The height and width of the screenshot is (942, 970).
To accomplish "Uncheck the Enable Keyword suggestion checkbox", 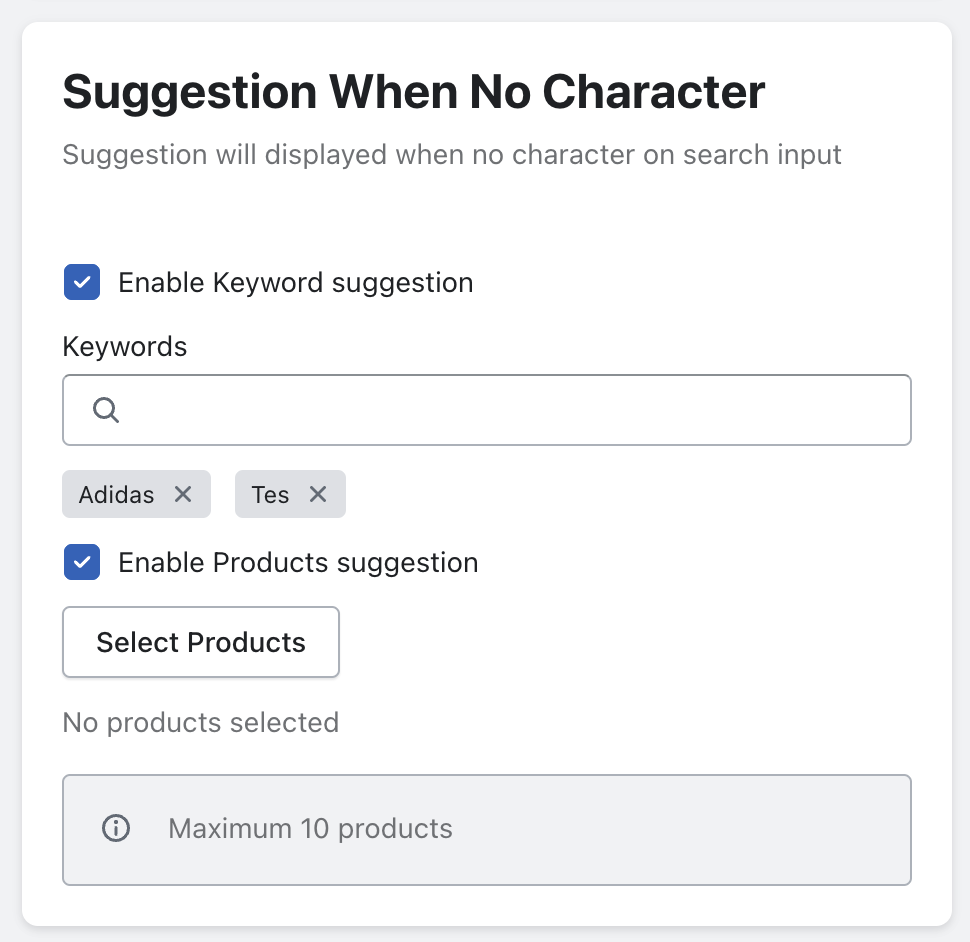I will coord(82,283).
